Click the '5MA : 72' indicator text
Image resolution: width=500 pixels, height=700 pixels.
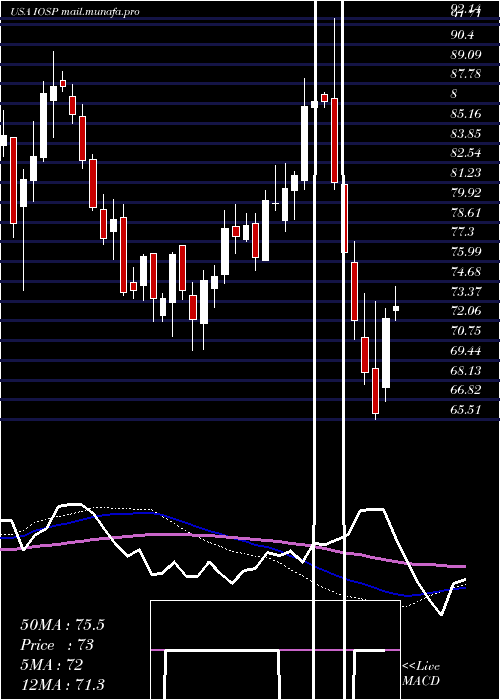(51, 665)
